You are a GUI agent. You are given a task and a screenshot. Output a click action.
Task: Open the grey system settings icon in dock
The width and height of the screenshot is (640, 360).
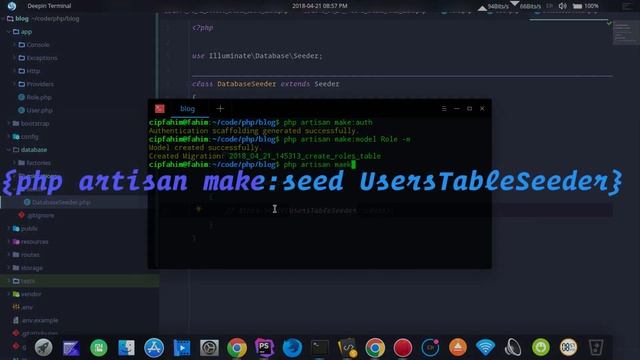pyautogui.click(x=209, y=348)
